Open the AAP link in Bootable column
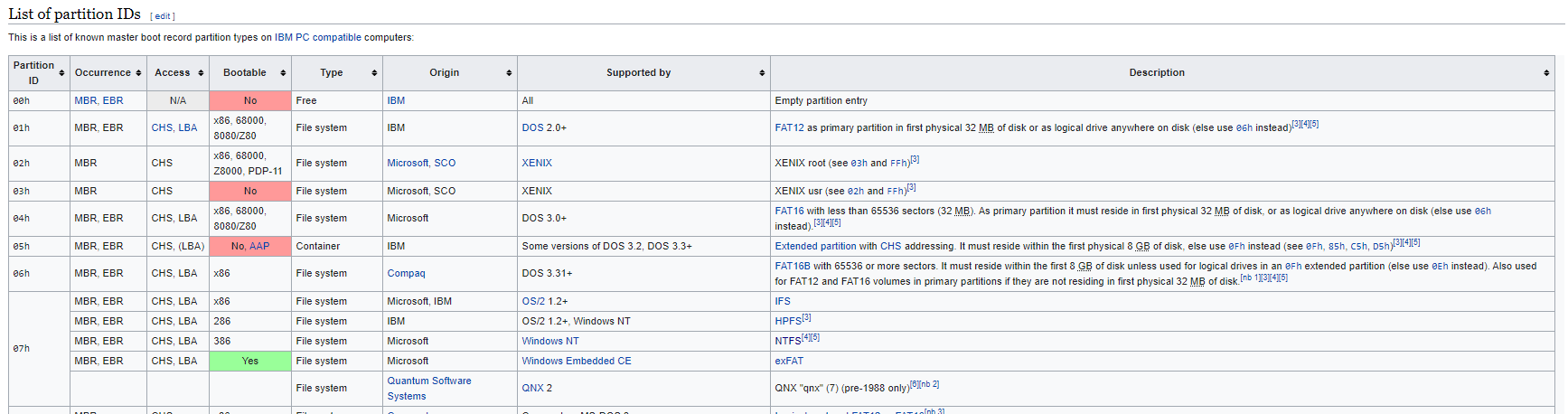Viewport: 1568px width, 414px height. 259,246
